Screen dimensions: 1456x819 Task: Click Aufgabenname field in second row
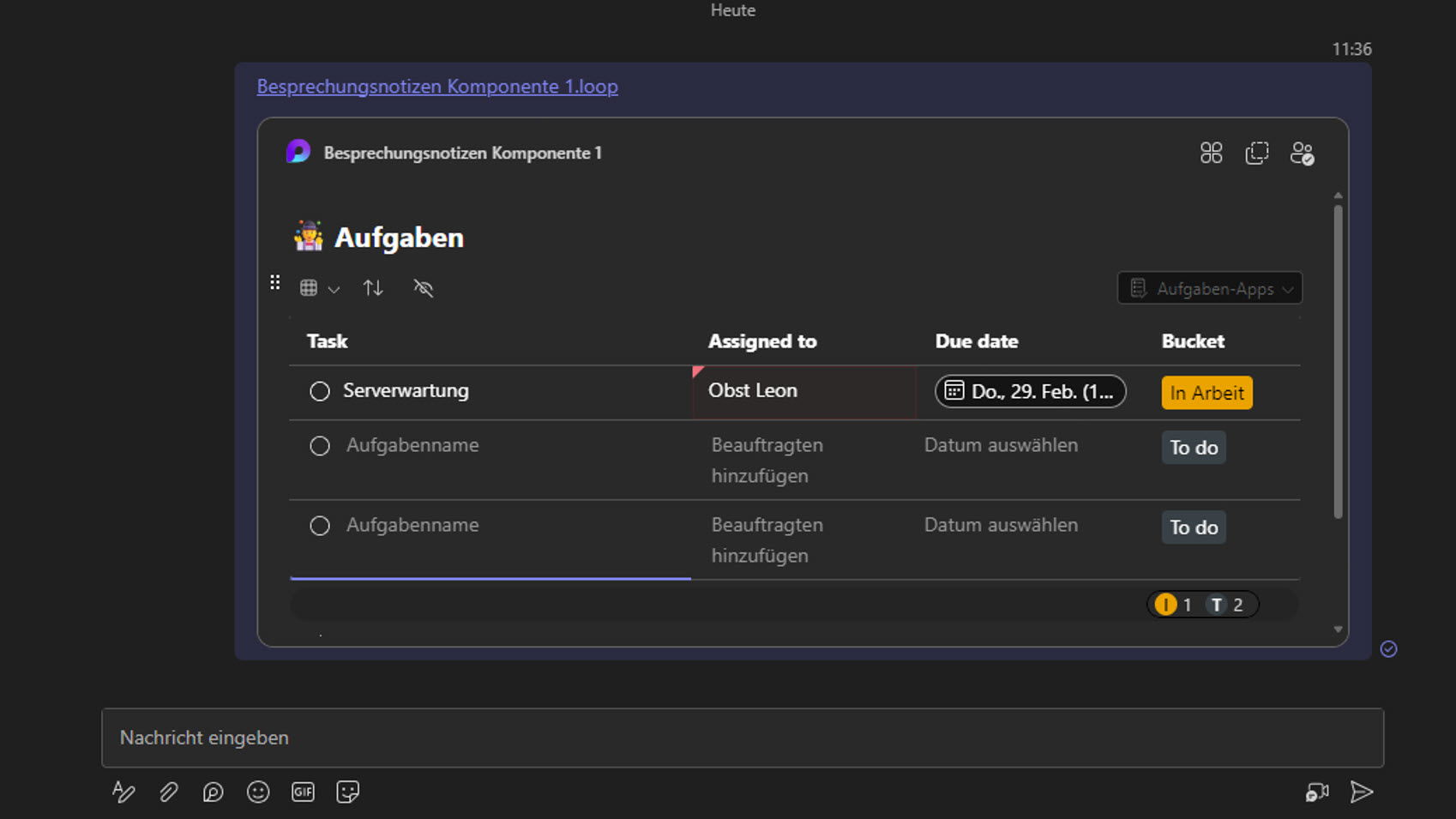412,445
